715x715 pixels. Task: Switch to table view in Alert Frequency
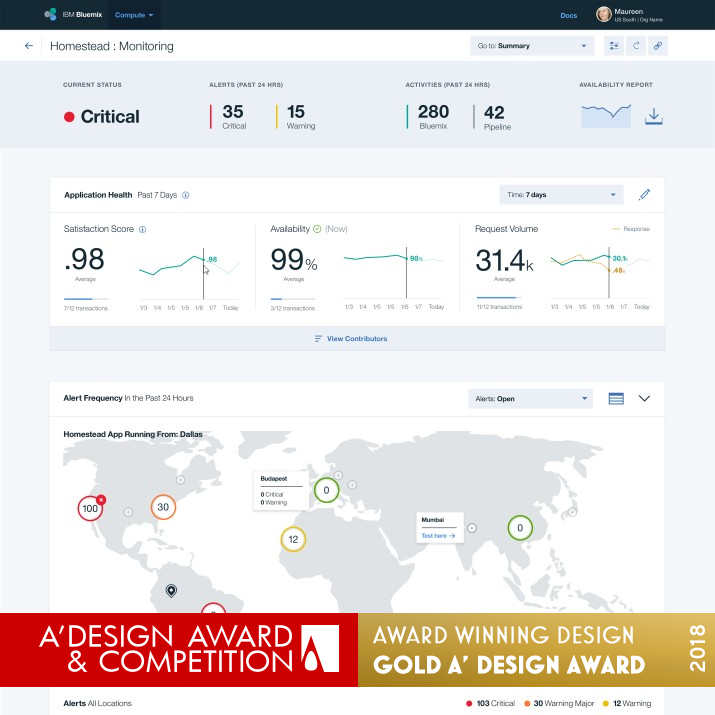point(616,398)
